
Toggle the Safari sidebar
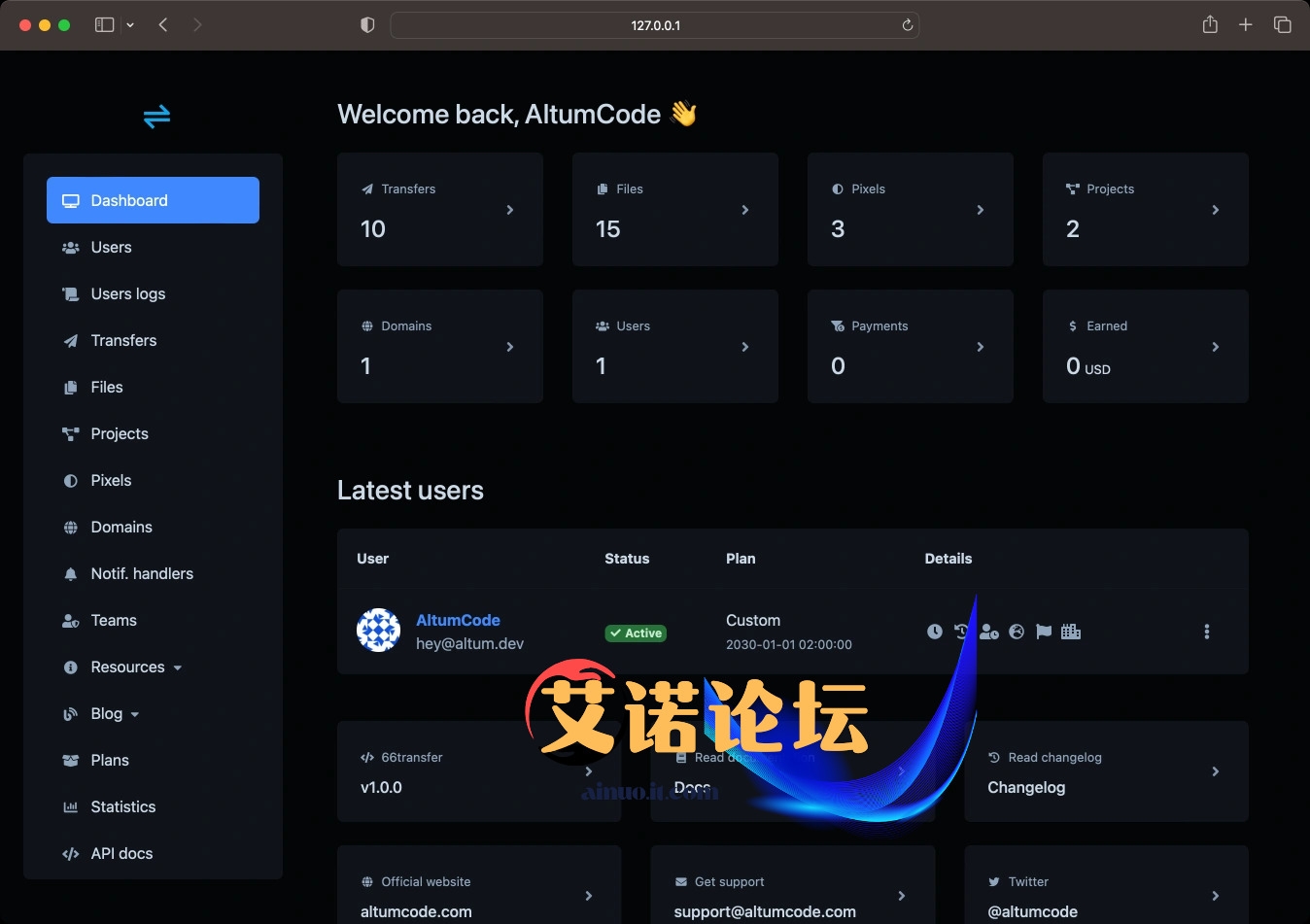(104, 25)
